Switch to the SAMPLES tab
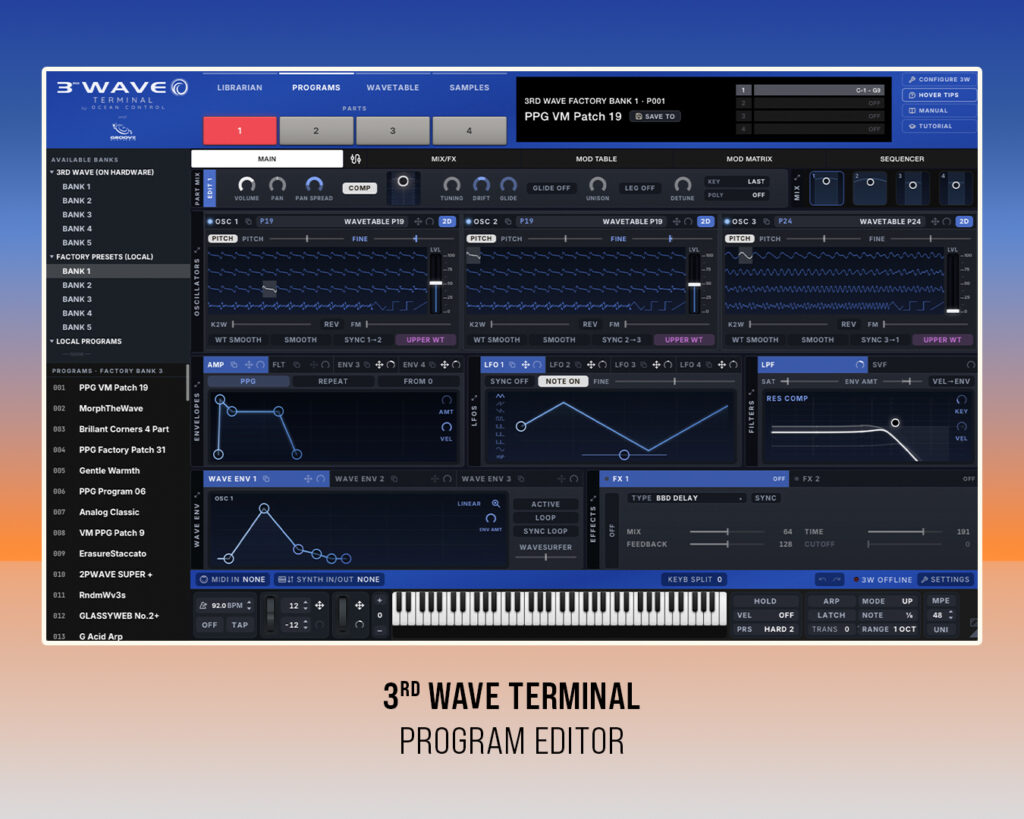1024x819 pixels. pyautogui.click(x=469, y=88)
